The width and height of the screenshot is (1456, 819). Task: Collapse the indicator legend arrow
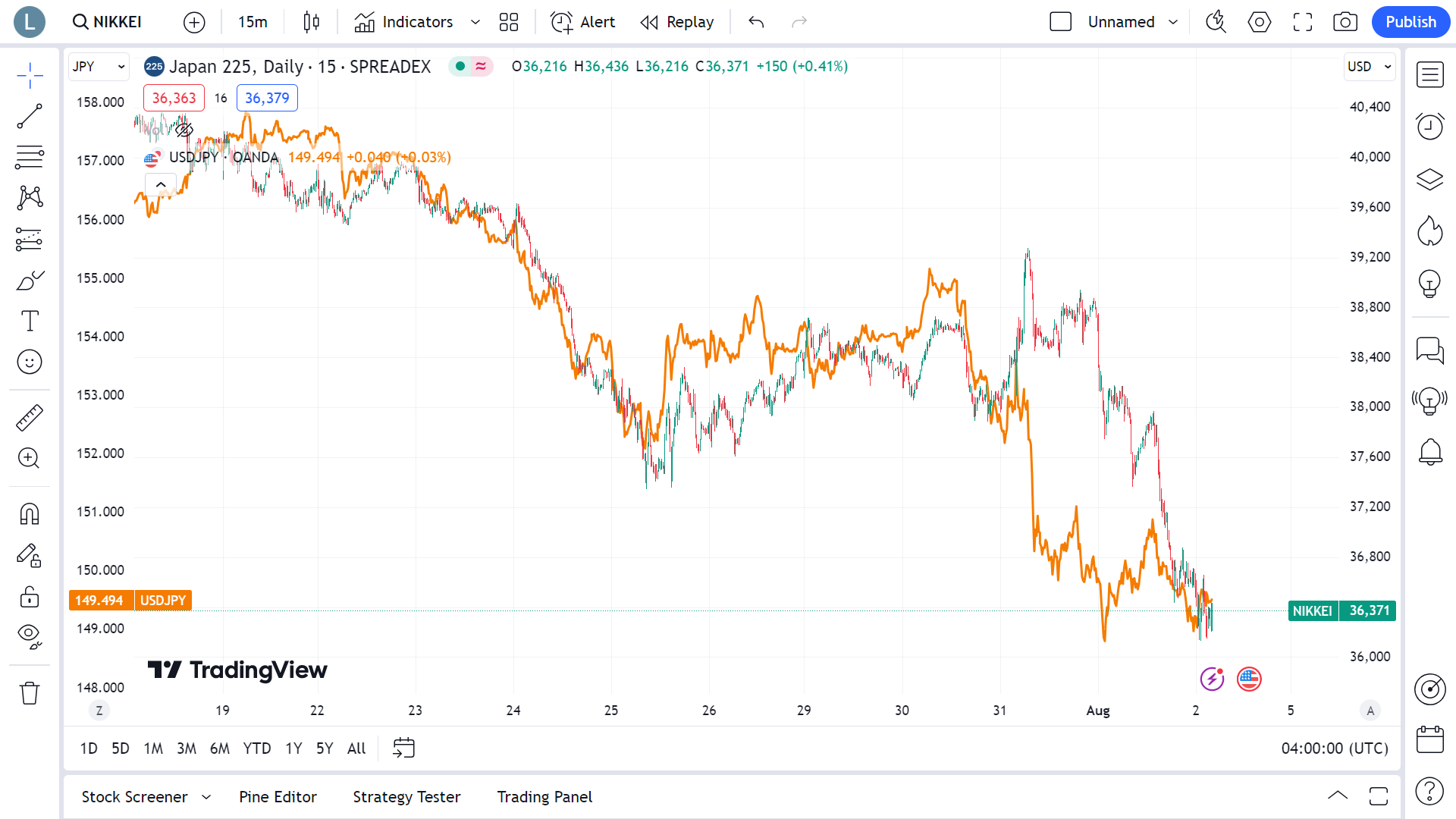click(161, 184)
